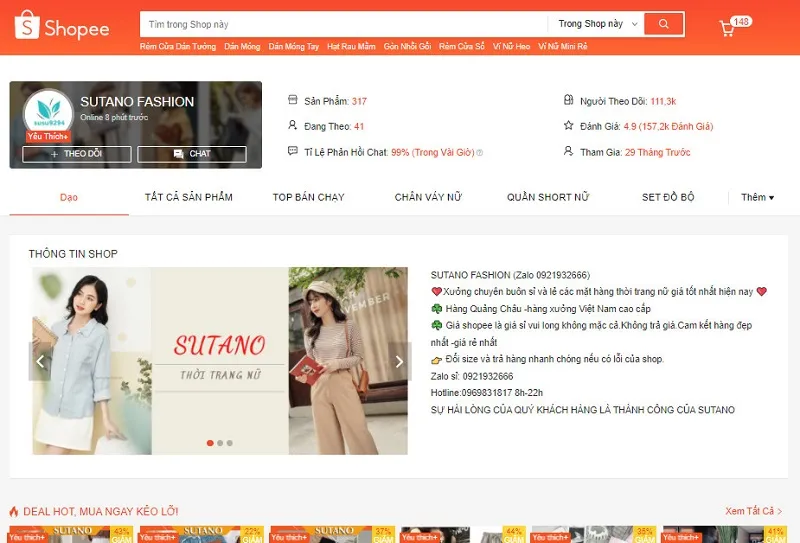
Task: Click the Hotline:0969831817 8h-22h text
Action: click(487, 392)
